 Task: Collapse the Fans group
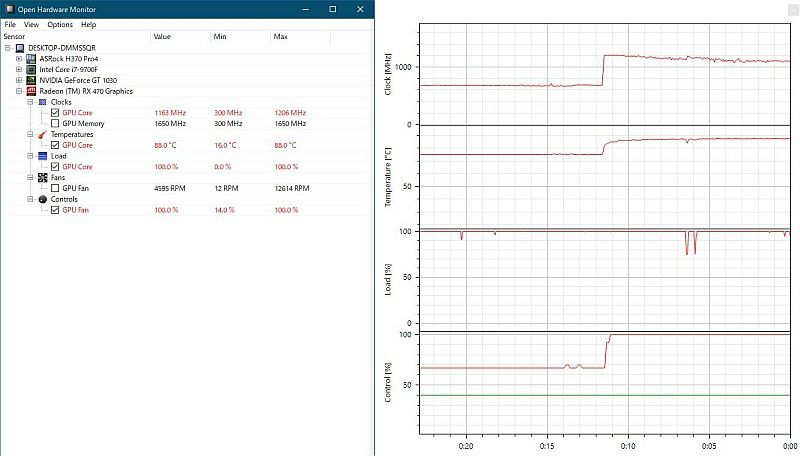click(30, 178)
